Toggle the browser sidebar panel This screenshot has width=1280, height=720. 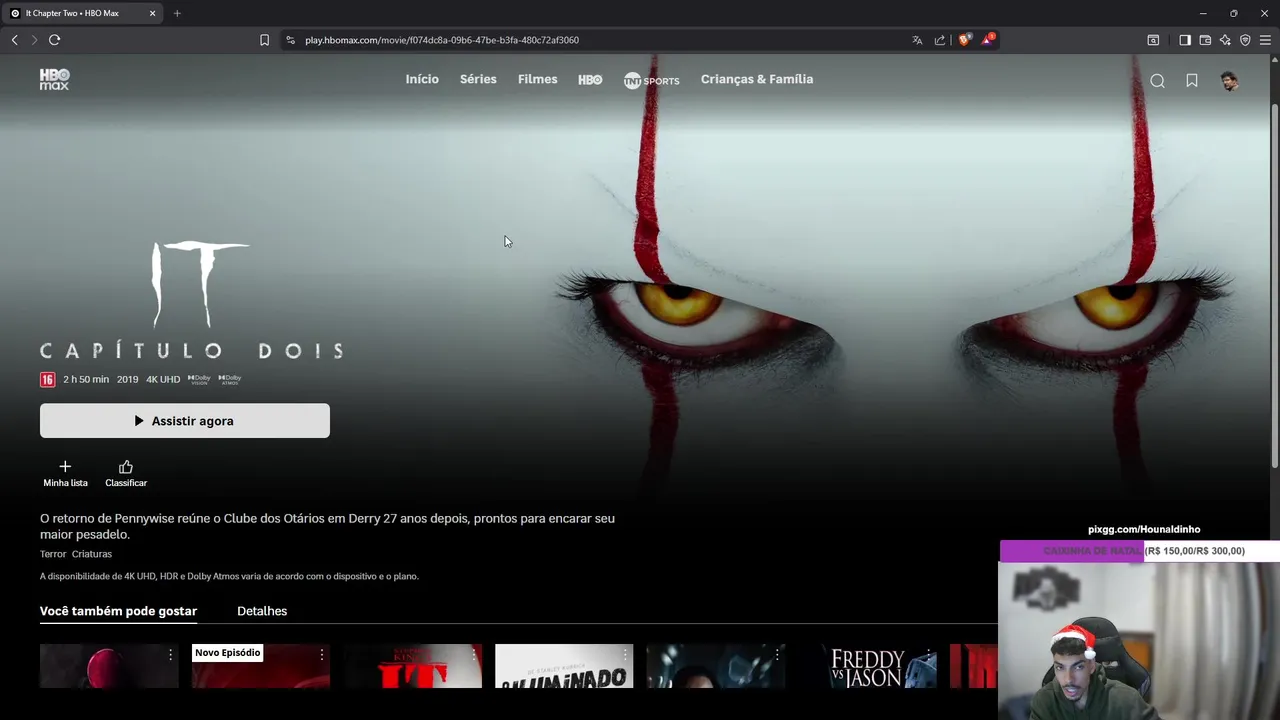point(1185,40)
